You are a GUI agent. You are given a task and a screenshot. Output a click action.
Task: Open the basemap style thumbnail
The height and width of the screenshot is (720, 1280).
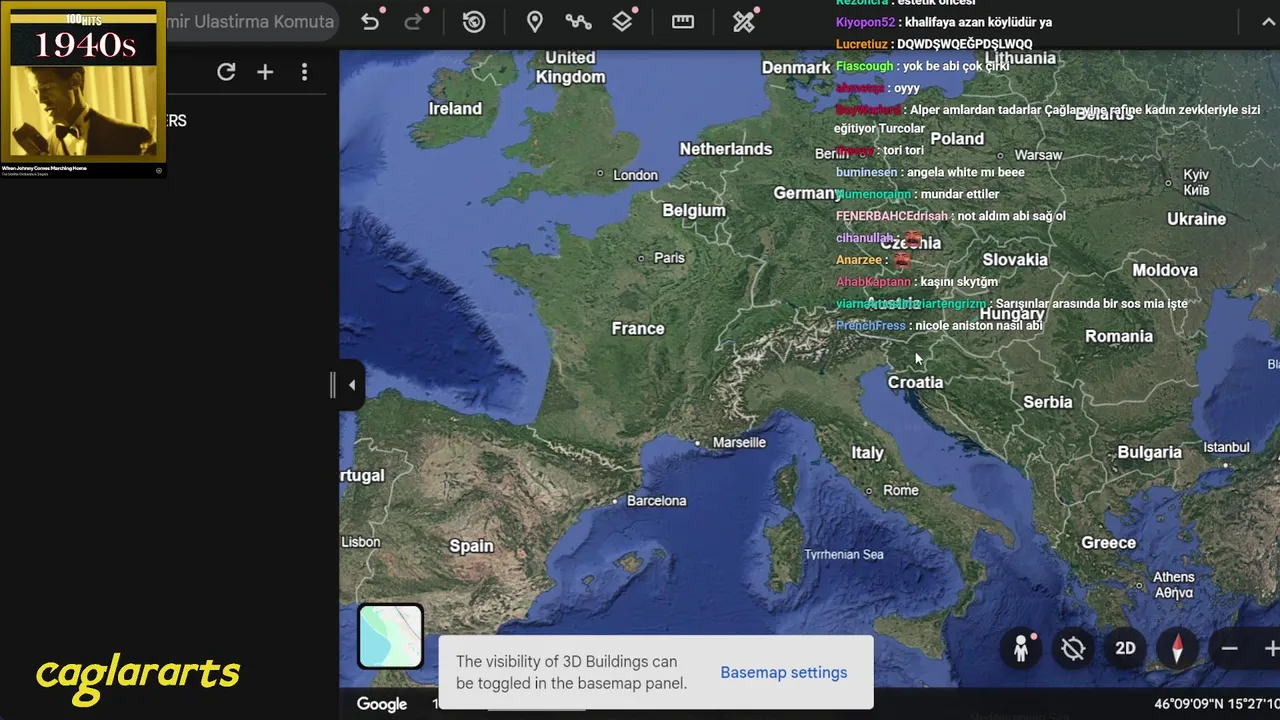click(390, 636)
